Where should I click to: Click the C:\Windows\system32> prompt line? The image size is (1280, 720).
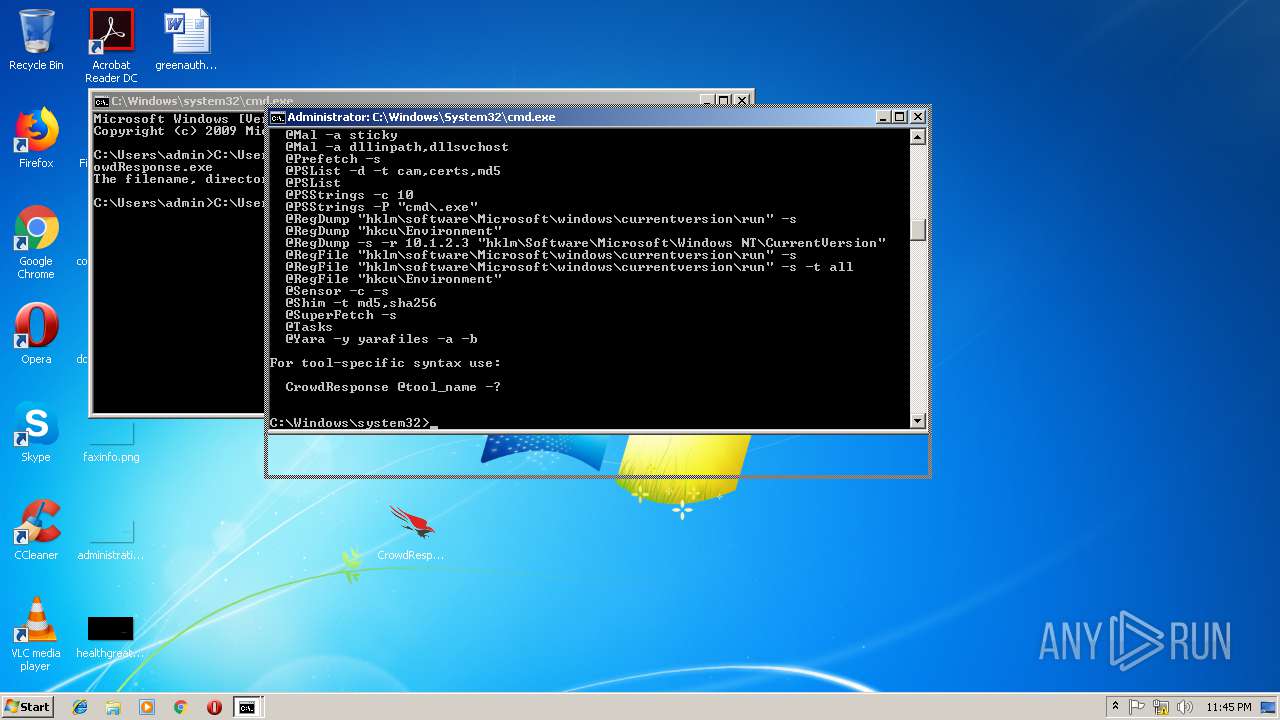(354, 423)
